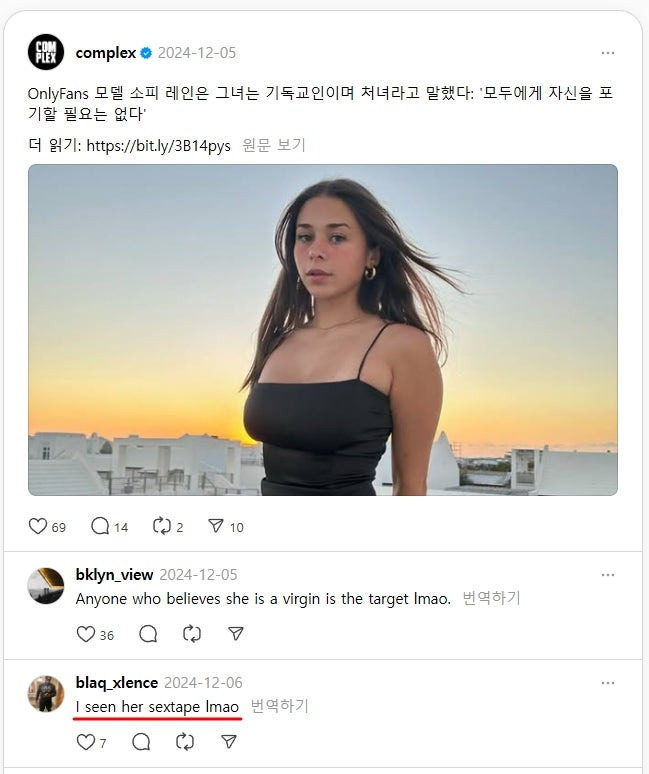Share the bklyn_view comment
649x774 pixels.
(x=235, y=634)
